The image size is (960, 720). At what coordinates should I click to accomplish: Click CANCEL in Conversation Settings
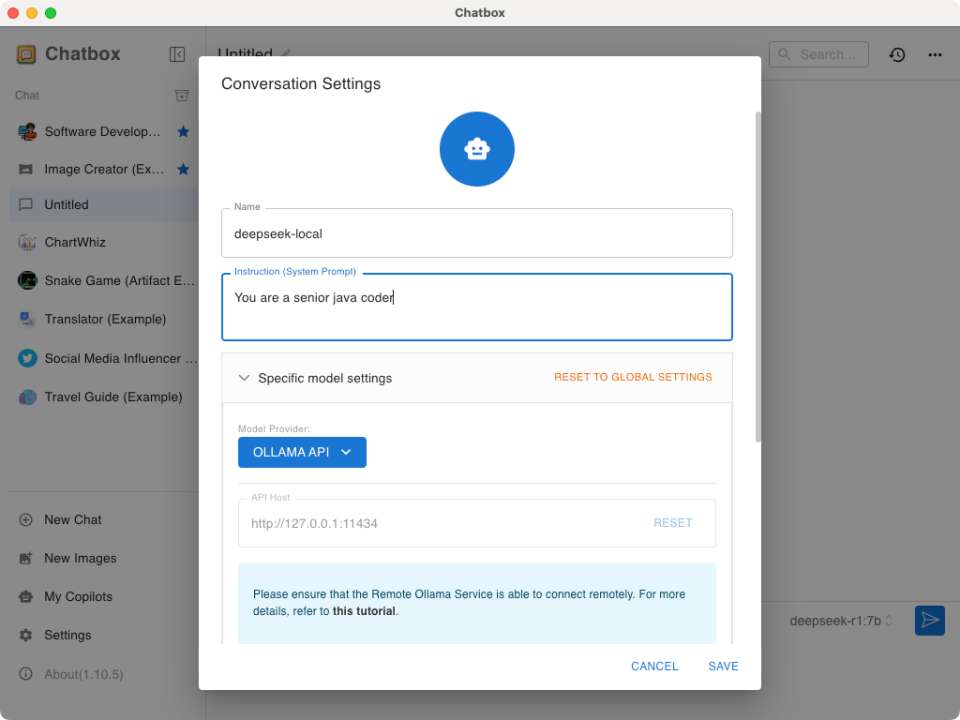click(654, 666)
